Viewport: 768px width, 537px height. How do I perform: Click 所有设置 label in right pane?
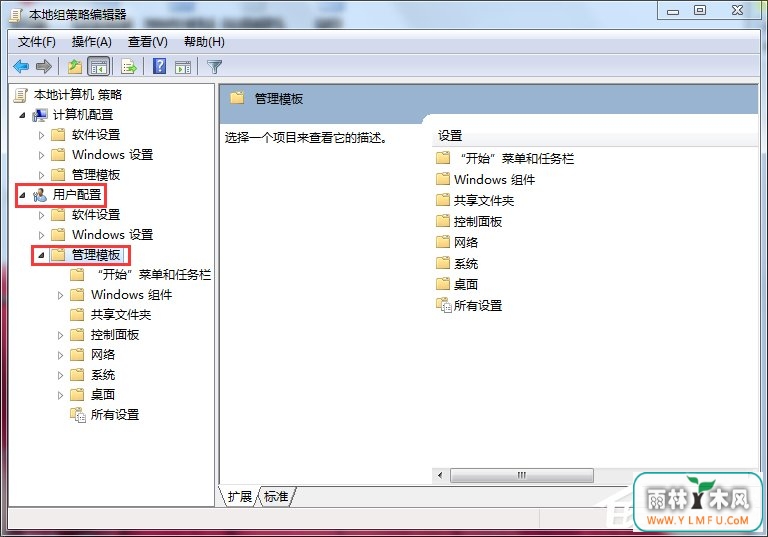coord(478,306)
